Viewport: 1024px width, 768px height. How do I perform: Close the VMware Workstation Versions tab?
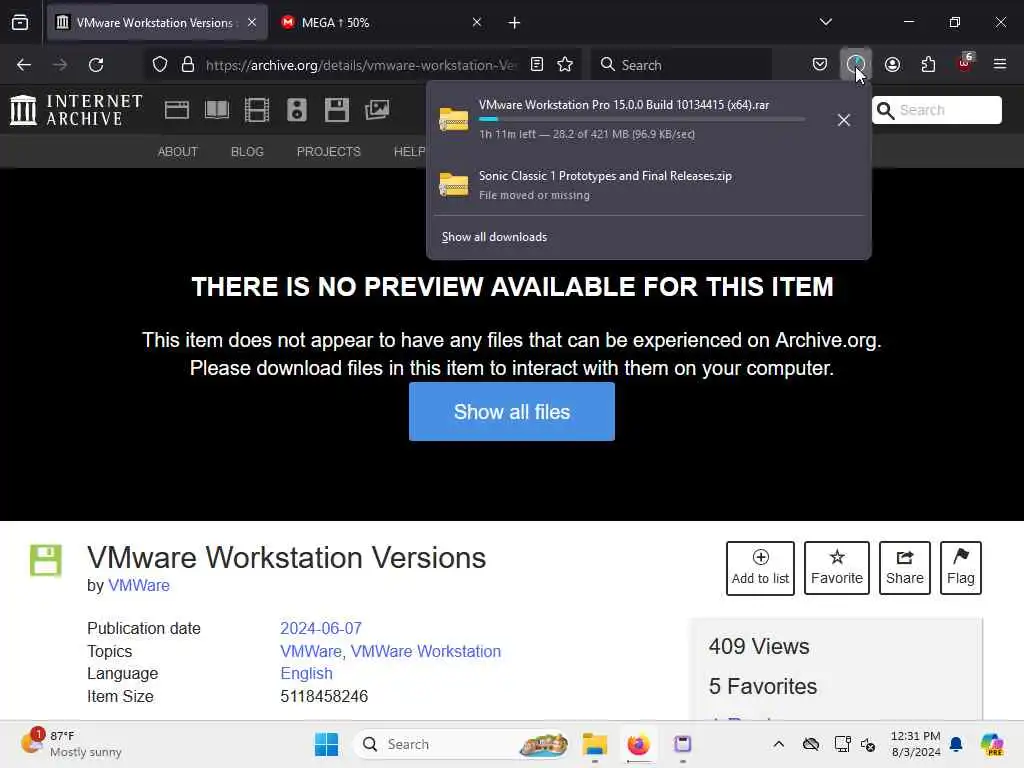coord(252,23)
